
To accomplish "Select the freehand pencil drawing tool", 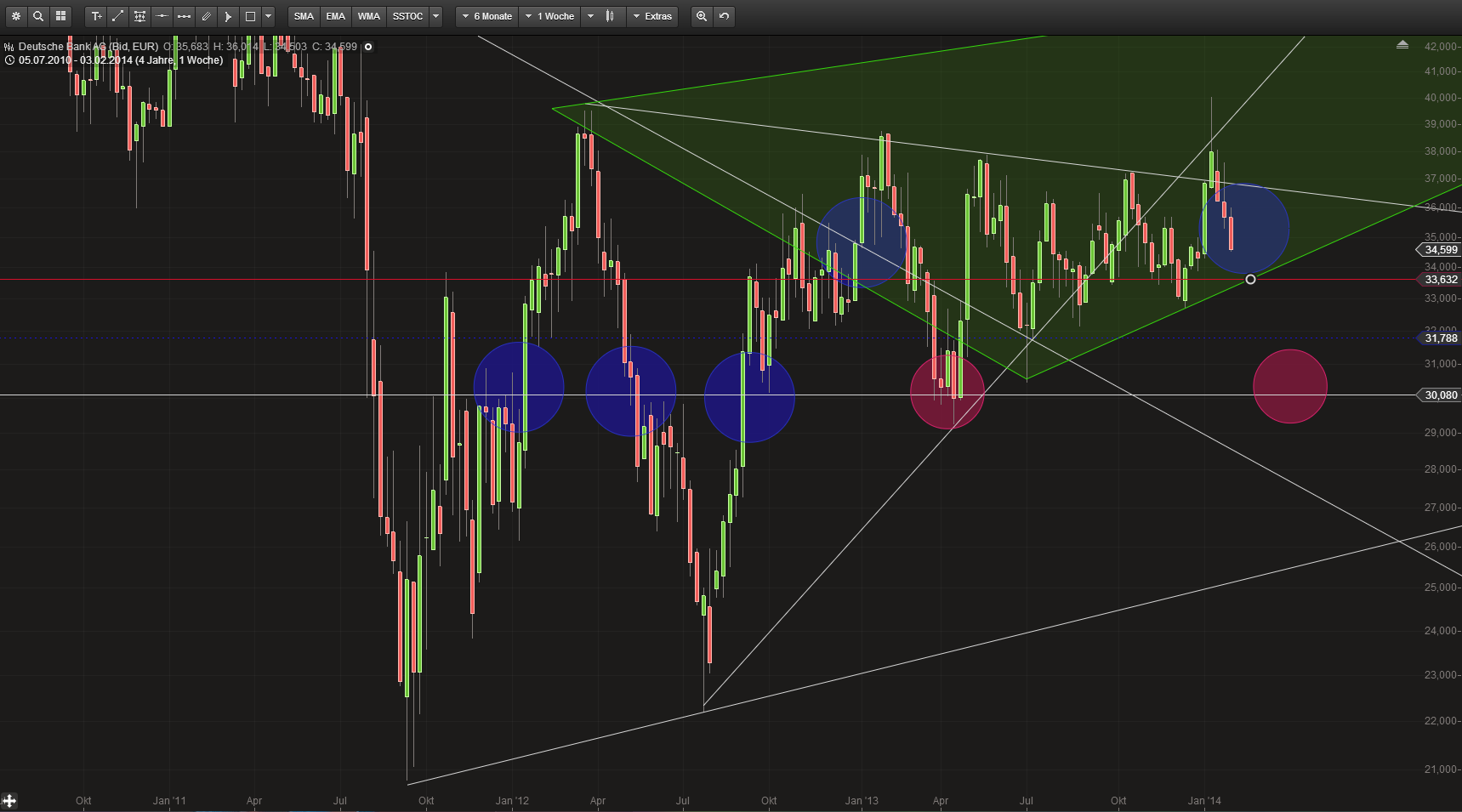I will click(x=206, y=15).
